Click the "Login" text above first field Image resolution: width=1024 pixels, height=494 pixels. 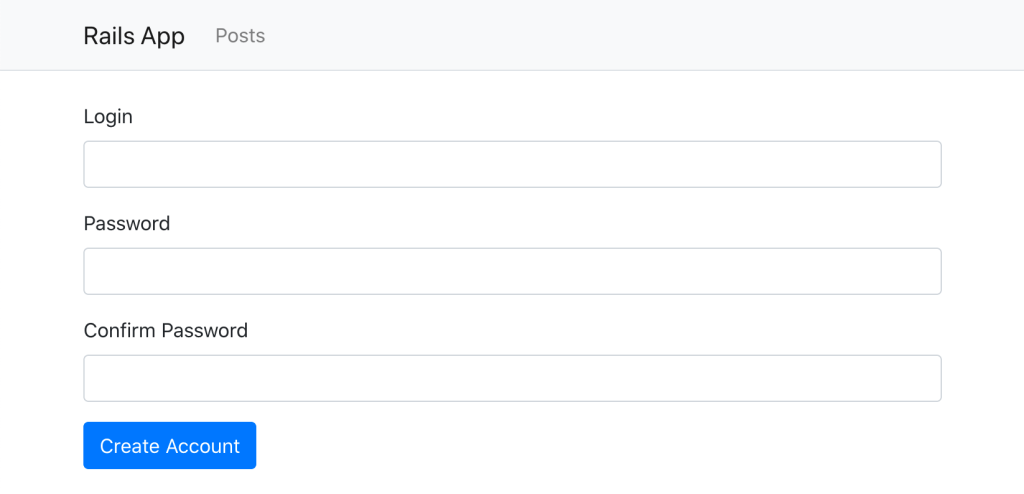tap(108, 117)
